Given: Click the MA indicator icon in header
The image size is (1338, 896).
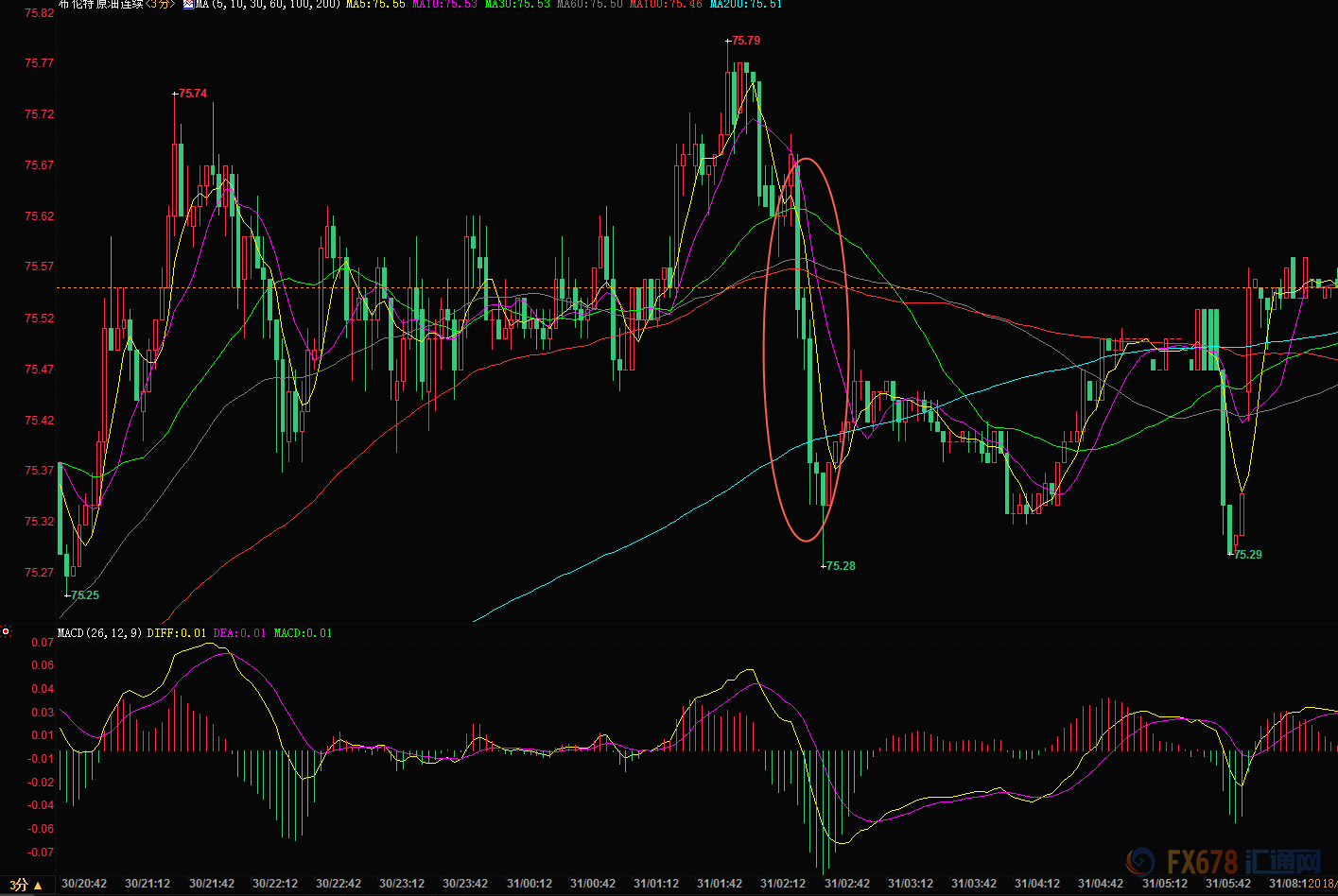Looking at the screenshot, I should pos(188,5).
